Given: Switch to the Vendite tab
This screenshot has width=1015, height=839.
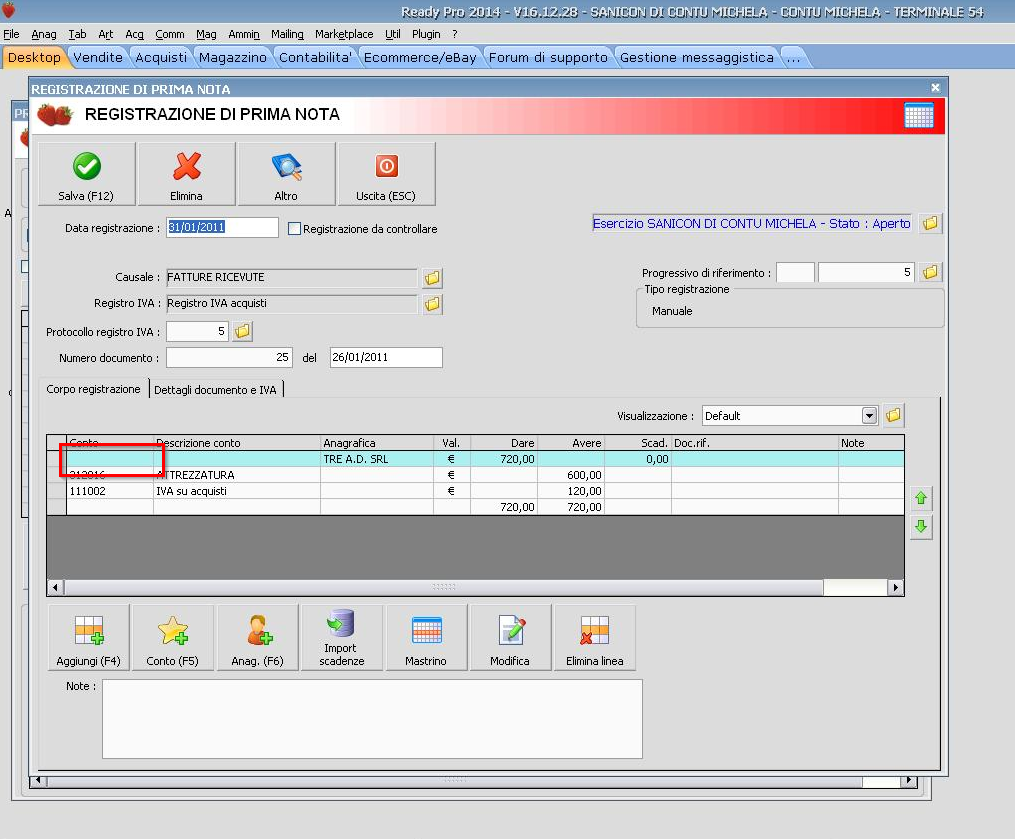Looking at the screenshot, I should (98, 58).
